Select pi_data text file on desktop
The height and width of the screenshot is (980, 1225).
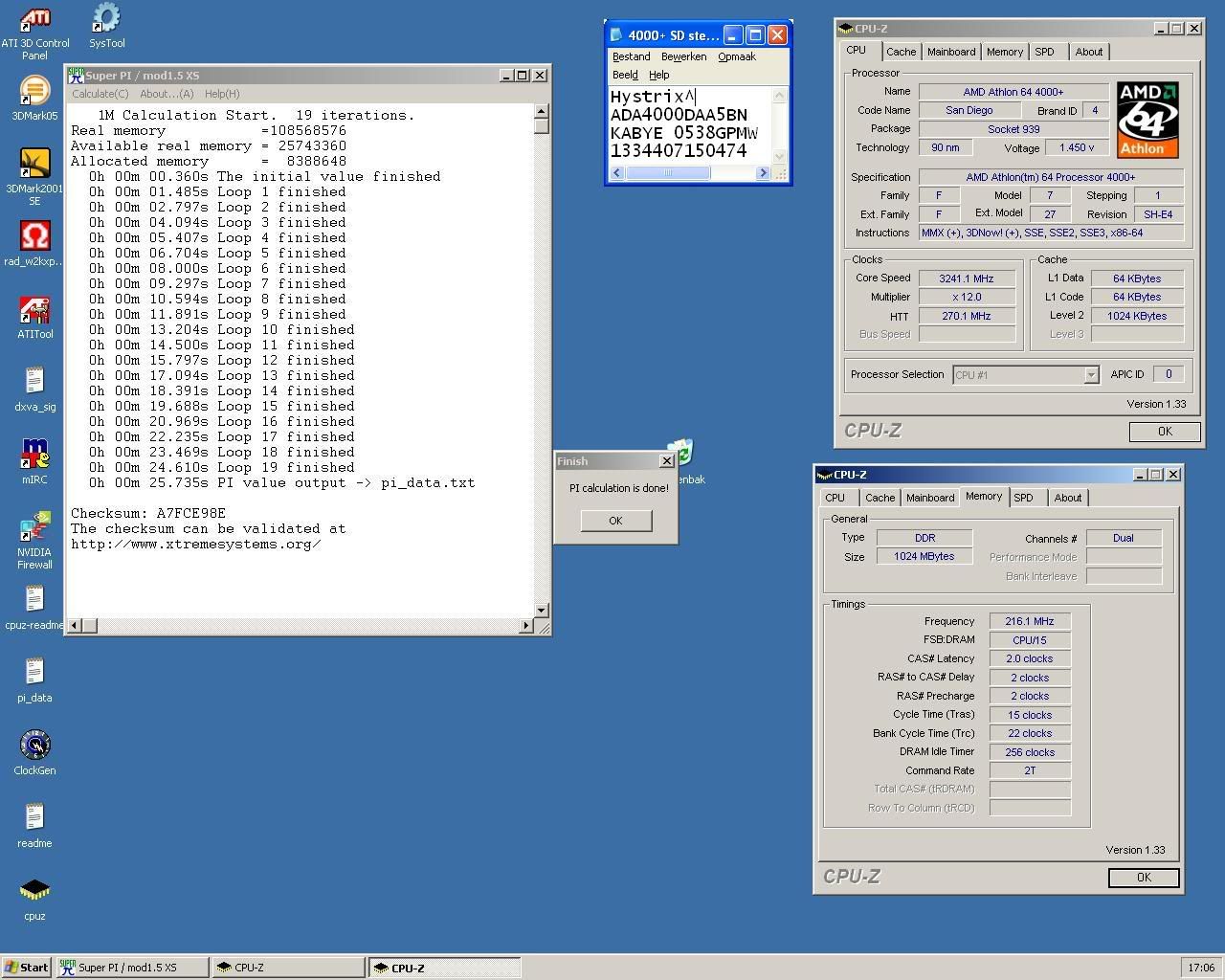tap(34, 673)
